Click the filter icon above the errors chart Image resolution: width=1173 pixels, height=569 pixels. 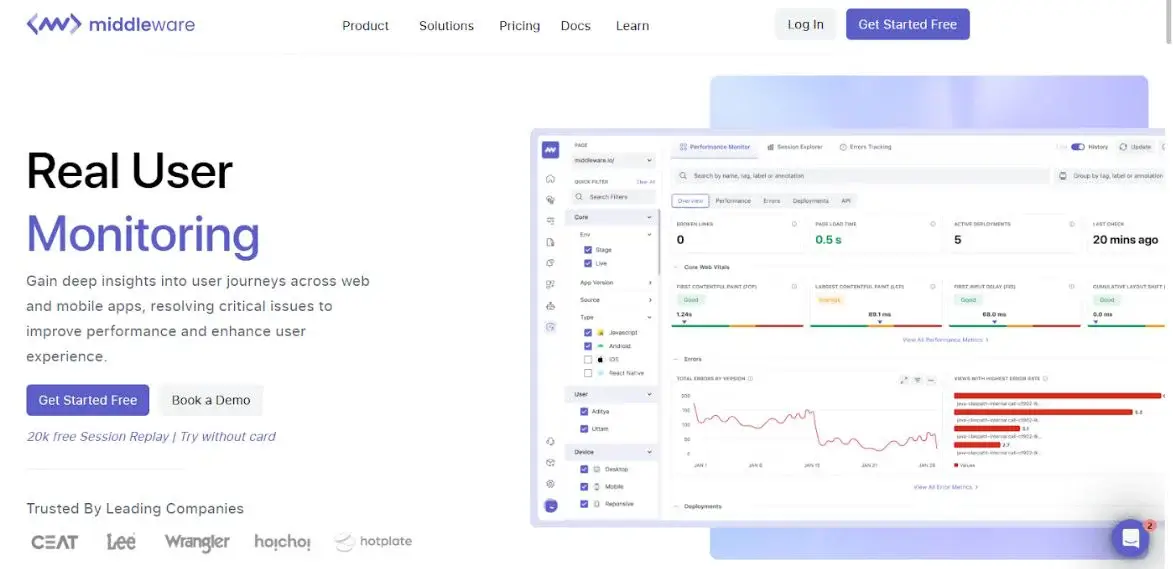(918, 381)
